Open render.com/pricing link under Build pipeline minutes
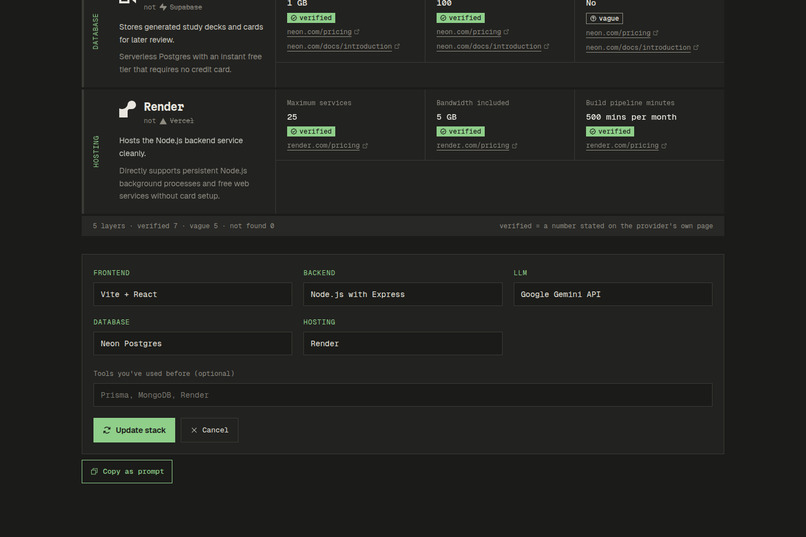 point(622,145)
